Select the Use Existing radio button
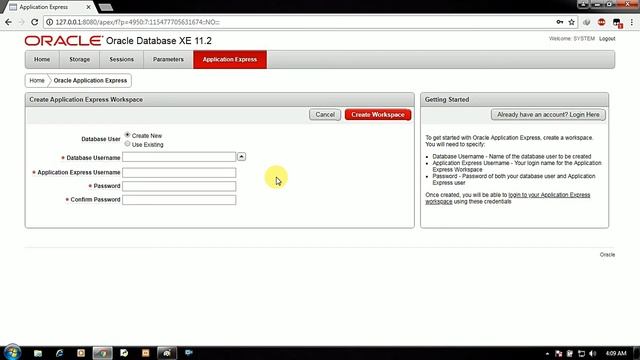 click(127, 144)
